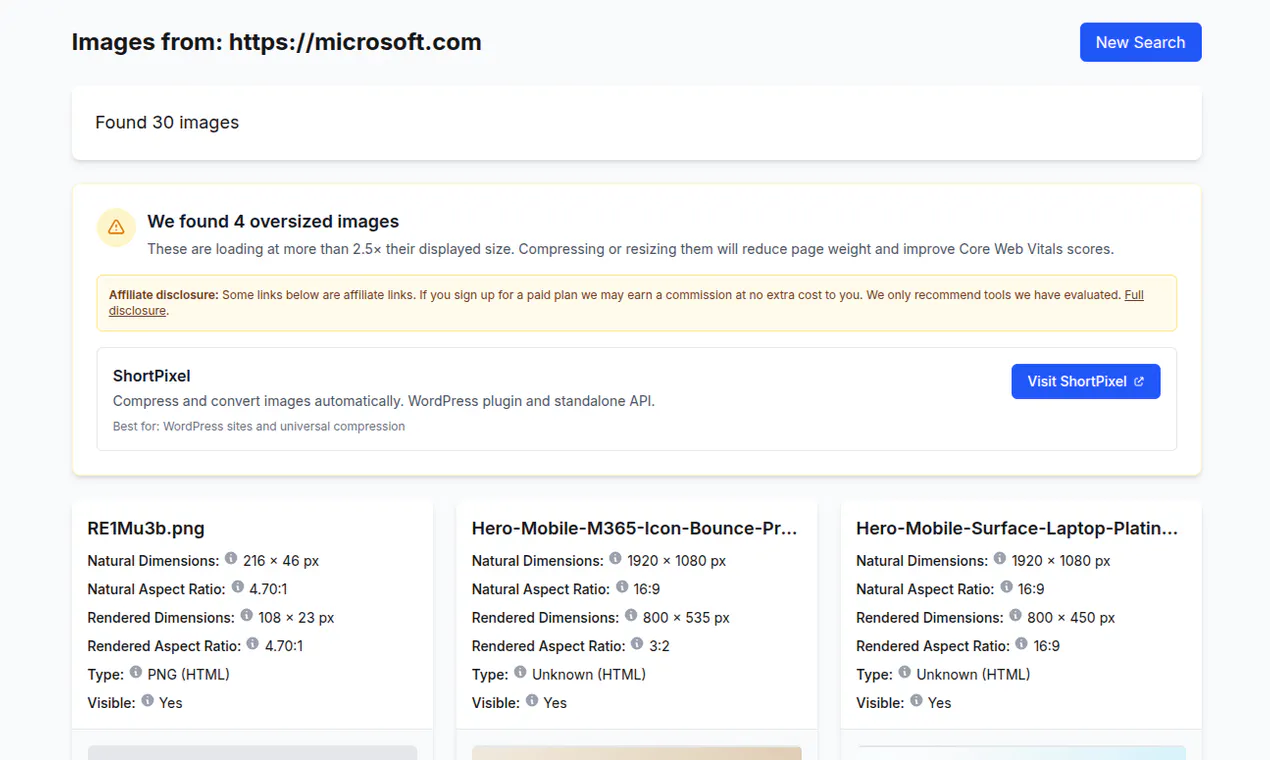Info icon for Hero-Mobile-Surface-Laptop Natural Aspect Ratio

pos(1007,587)
